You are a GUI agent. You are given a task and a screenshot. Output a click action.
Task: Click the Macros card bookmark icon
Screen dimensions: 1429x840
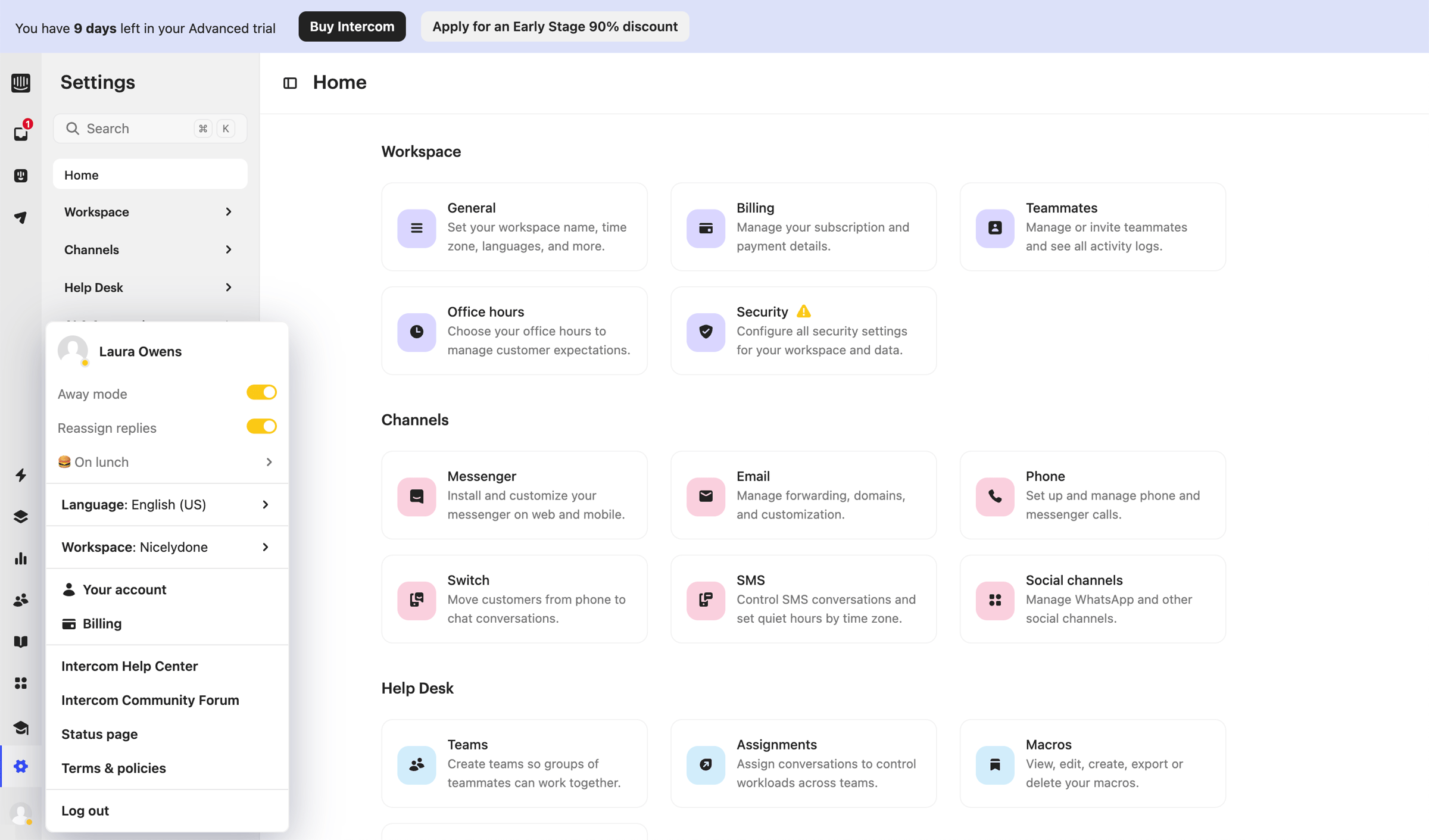click(995, 764)
